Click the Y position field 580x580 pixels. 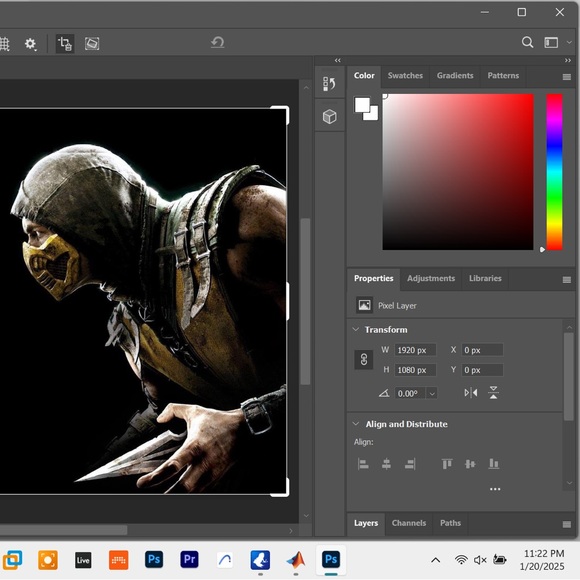(482, 370)
